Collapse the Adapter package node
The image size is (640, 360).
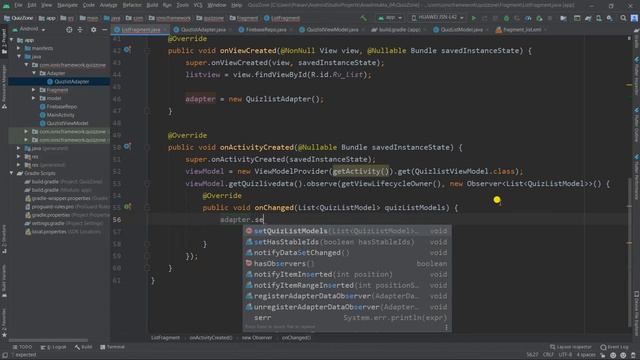tap(34, 73)
